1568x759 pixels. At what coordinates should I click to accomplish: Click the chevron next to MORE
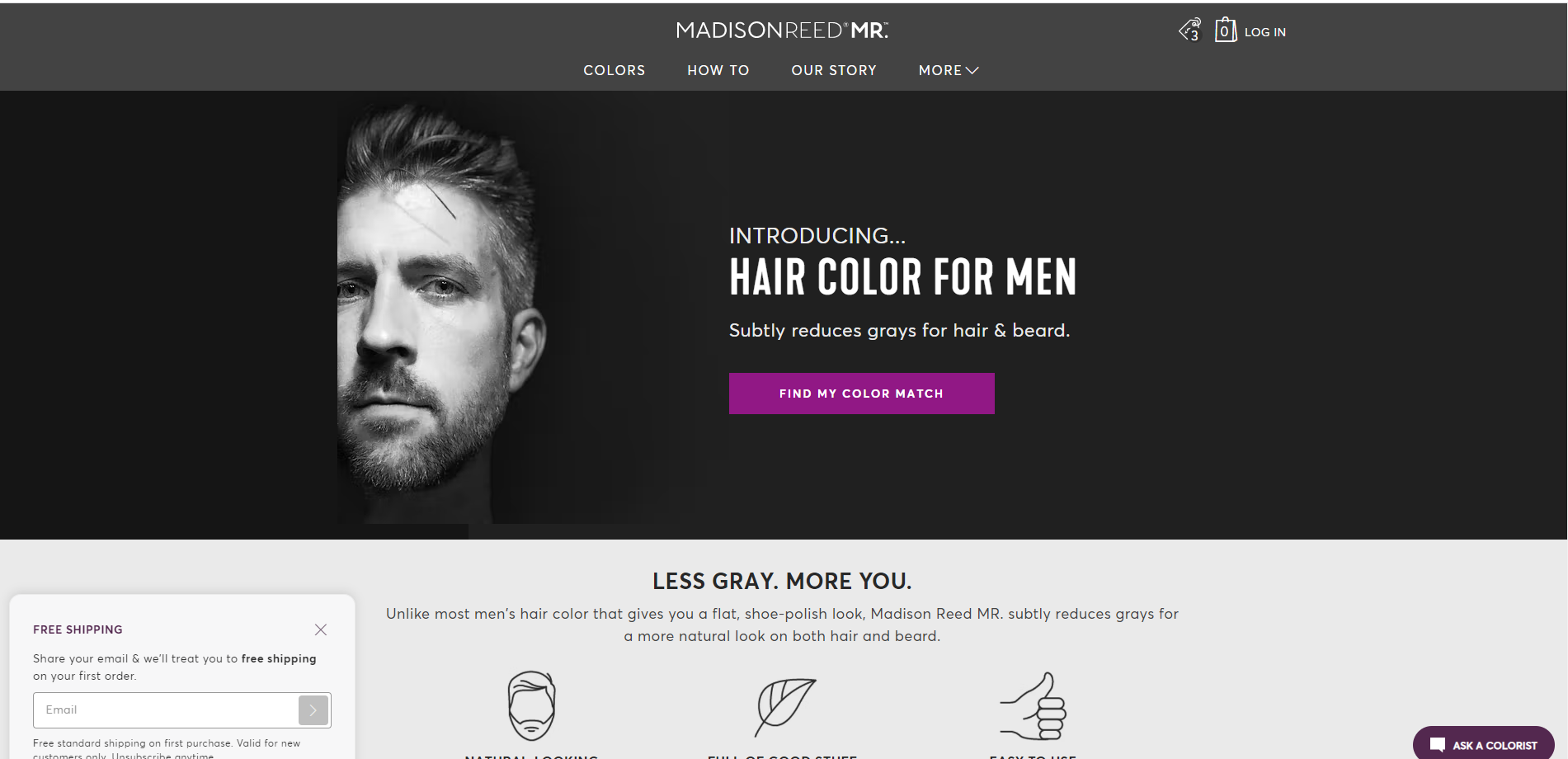point(972,71)
